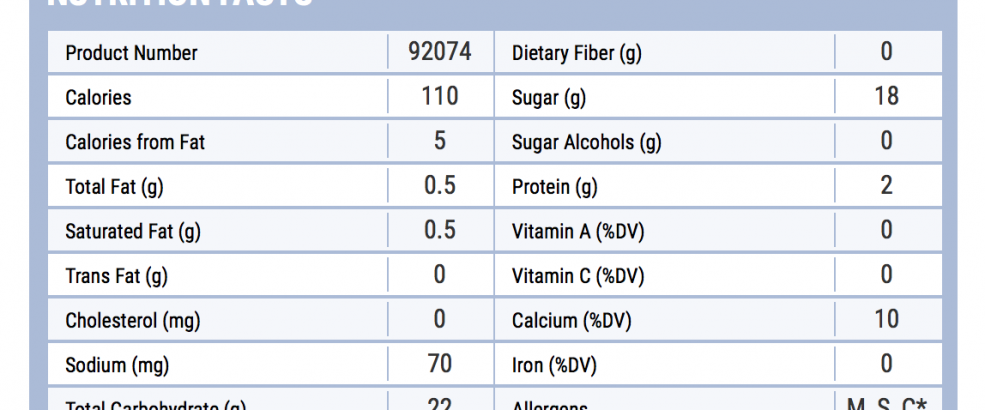Click the Product Number value 92074
The image size is (985, 410).
click(439, 52)
